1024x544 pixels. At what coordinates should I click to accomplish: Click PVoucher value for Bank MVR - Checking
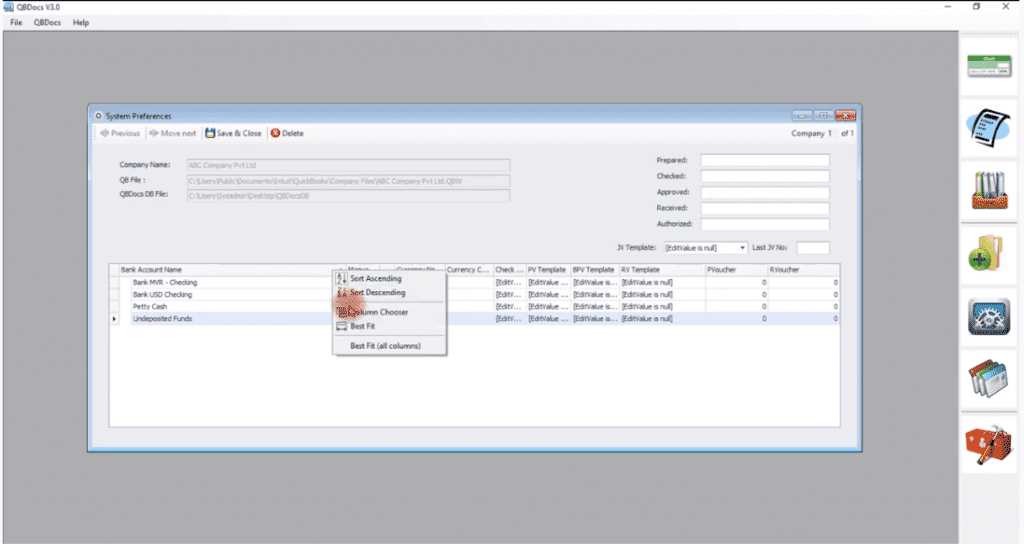736,283
